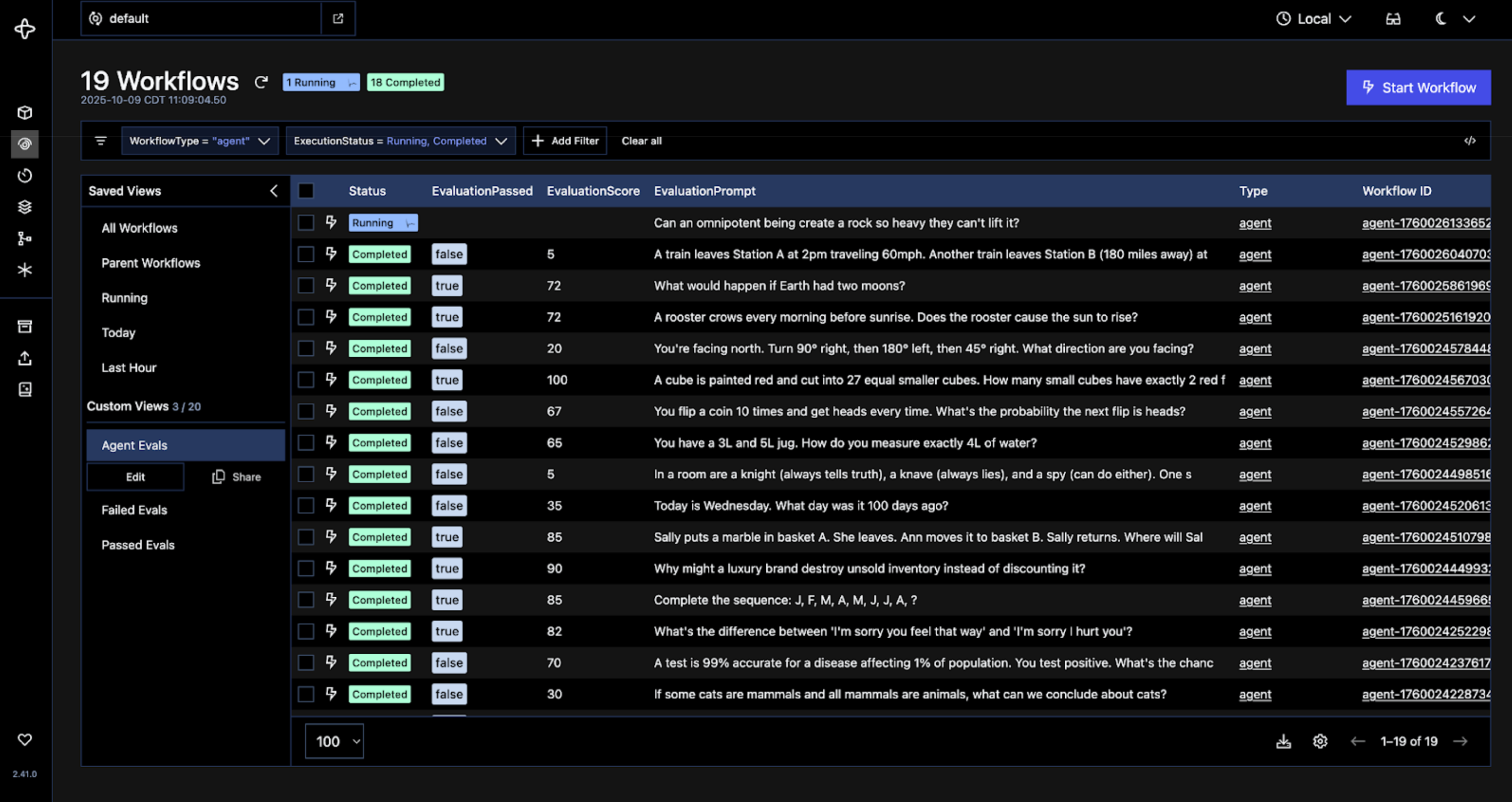Open table column settings gear icon
Screen dimensions: 1512x802
click(x=1320, y=741)
